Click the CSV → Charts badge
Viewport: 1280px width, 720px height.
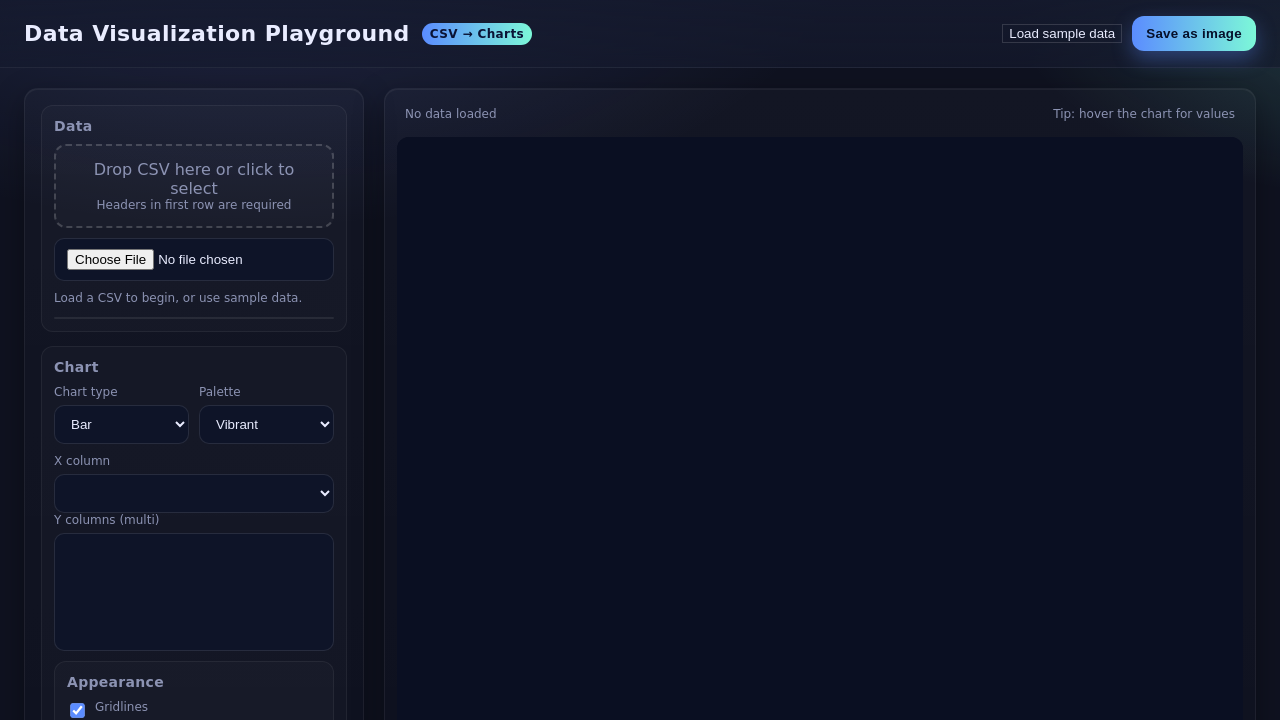pos(477,34)
